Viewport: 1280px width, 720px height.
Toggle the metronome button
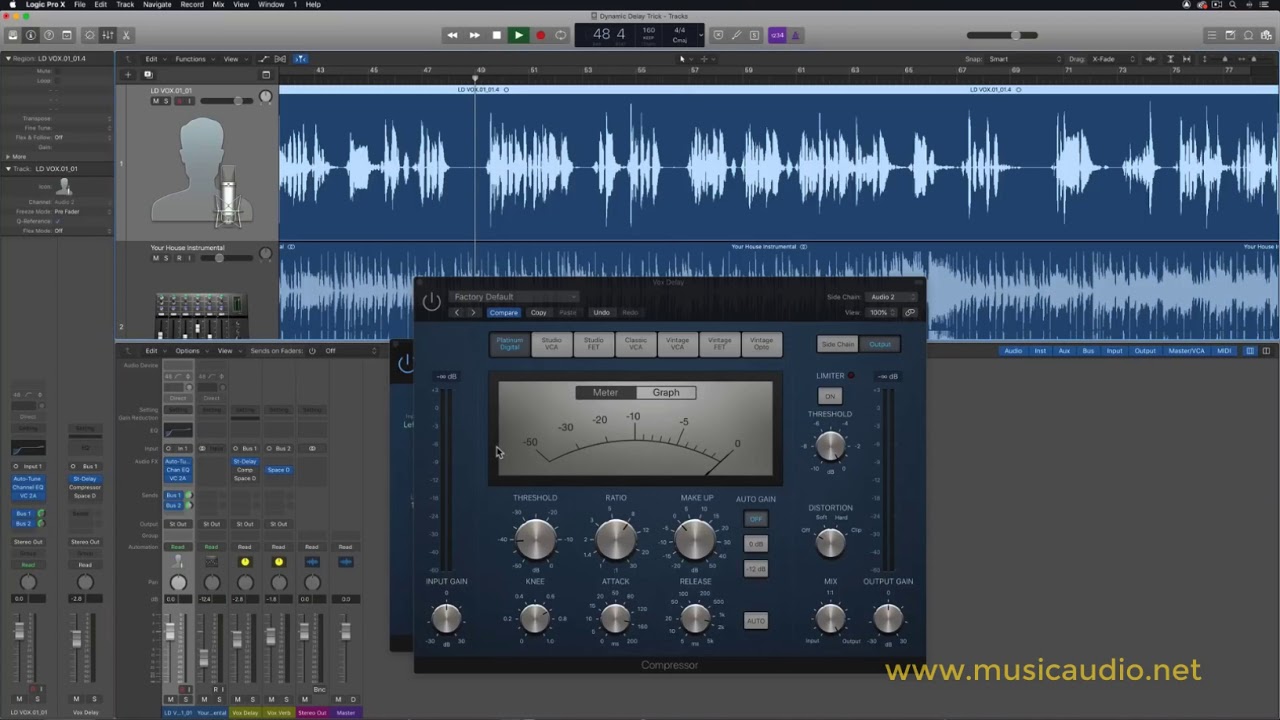[796, 35]
